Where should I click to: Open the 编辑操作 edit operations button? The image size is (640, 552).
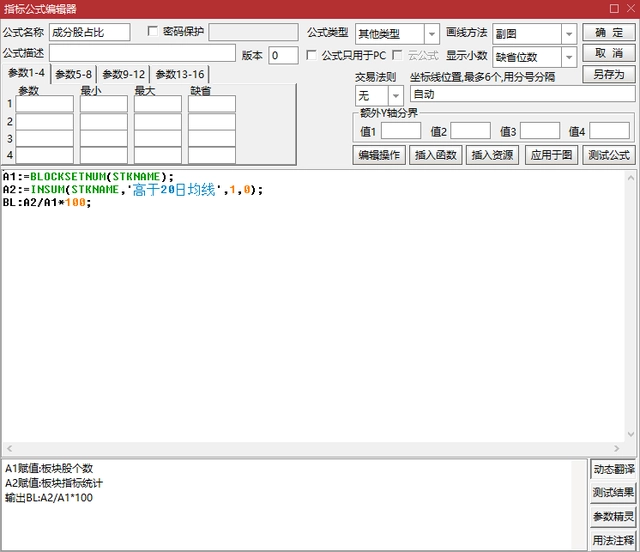coord(379,155)
